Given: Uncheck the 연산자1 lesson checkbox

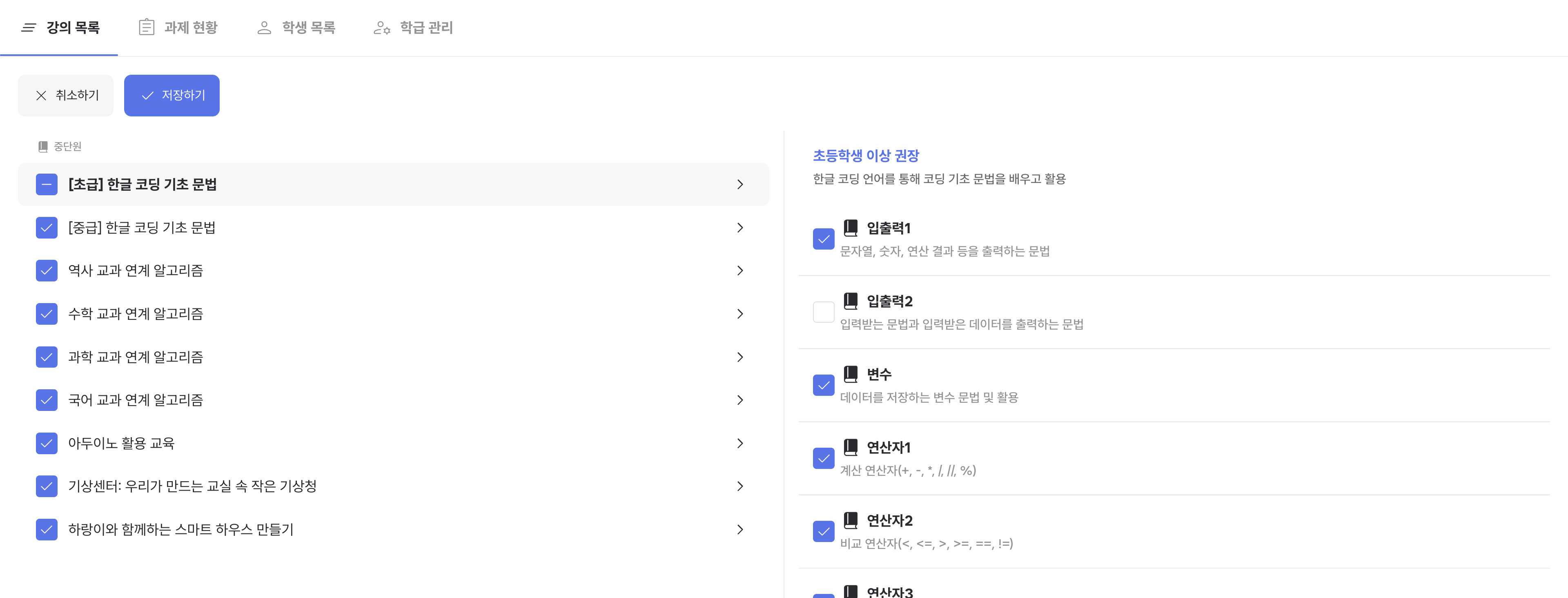Looking at the screenshot, I should [823, 458].
